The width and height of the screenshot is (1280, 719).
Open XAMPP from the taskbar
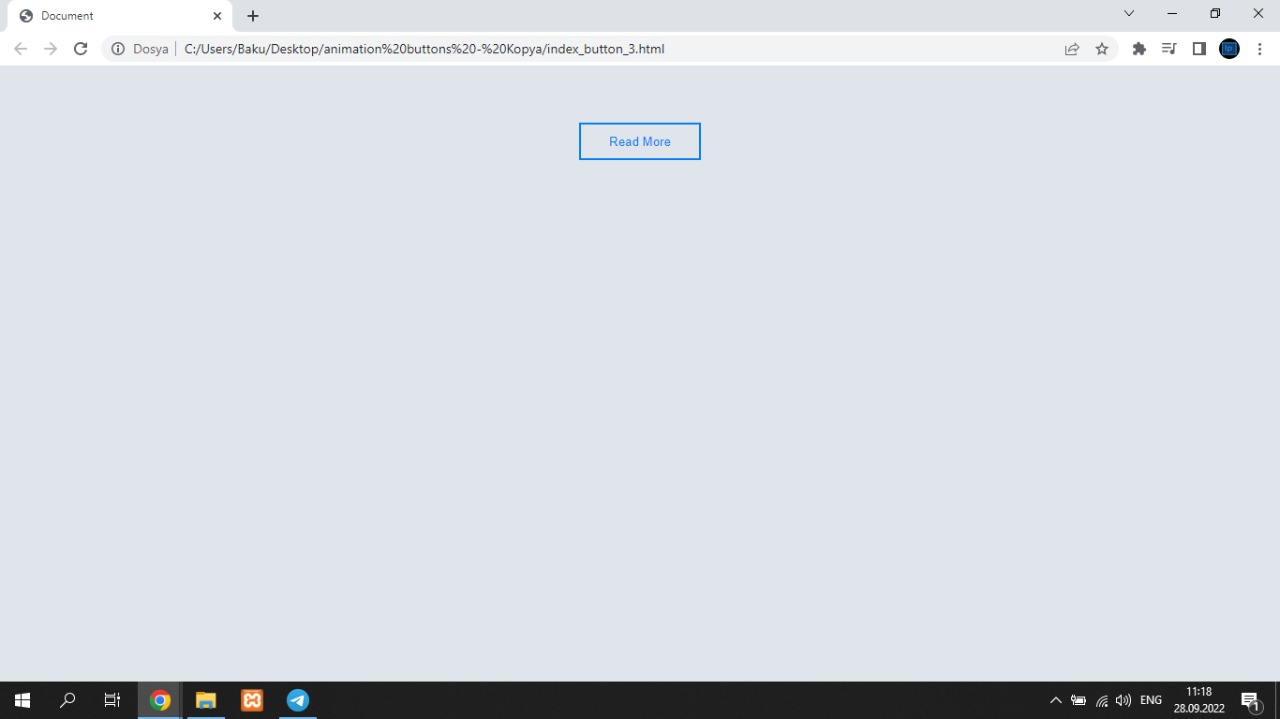[251, 700]
